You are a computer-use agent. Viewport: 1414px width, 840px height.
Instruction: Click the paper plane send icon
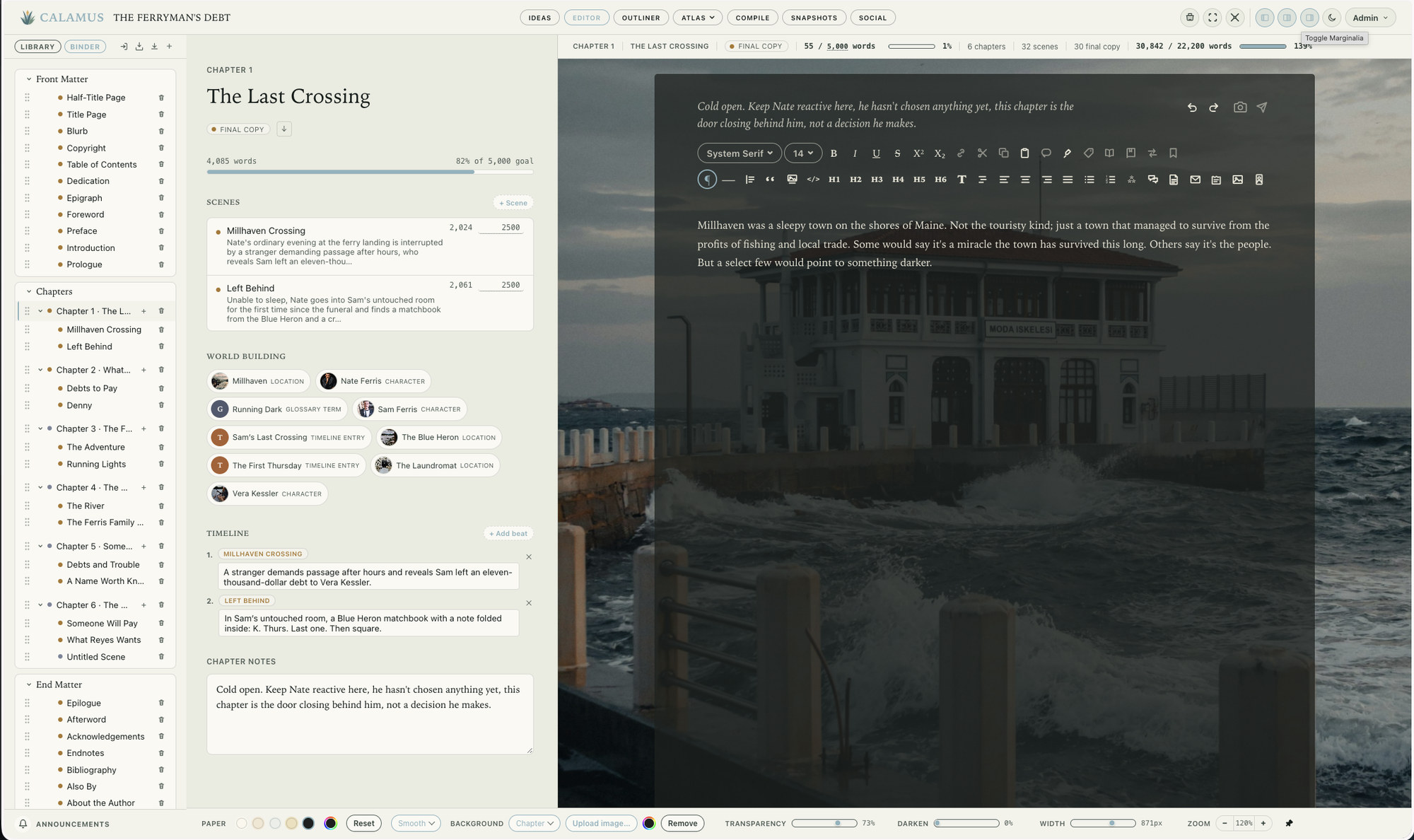click(x=1262, y=107)
